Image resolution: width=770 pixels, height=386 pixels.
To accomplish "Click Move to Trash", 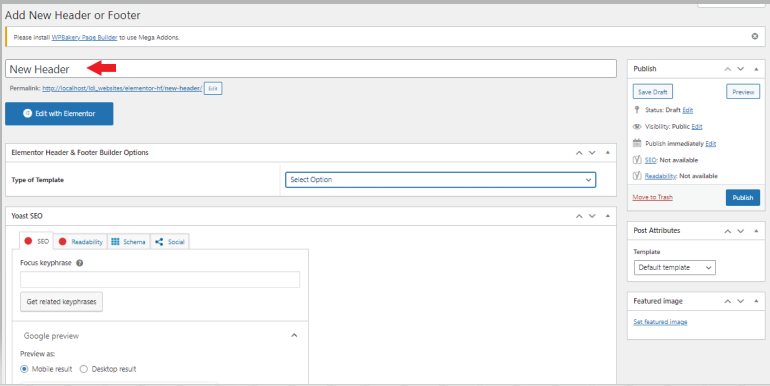I will (653, 197).
